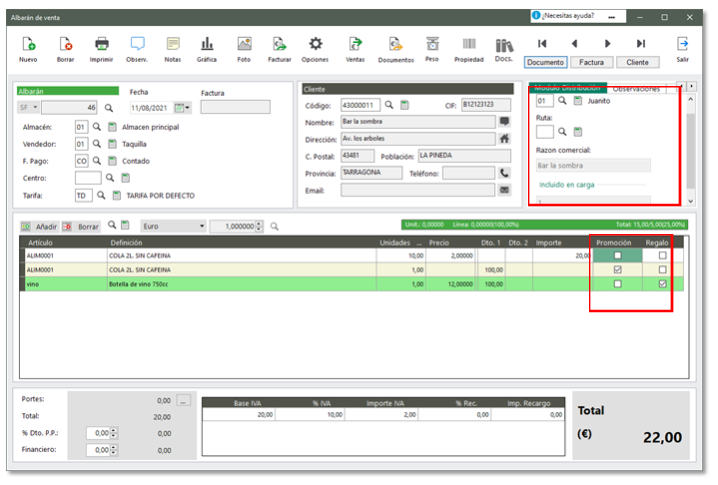Click the Añadir line button

pyautogui.click(x=39, y=226)
